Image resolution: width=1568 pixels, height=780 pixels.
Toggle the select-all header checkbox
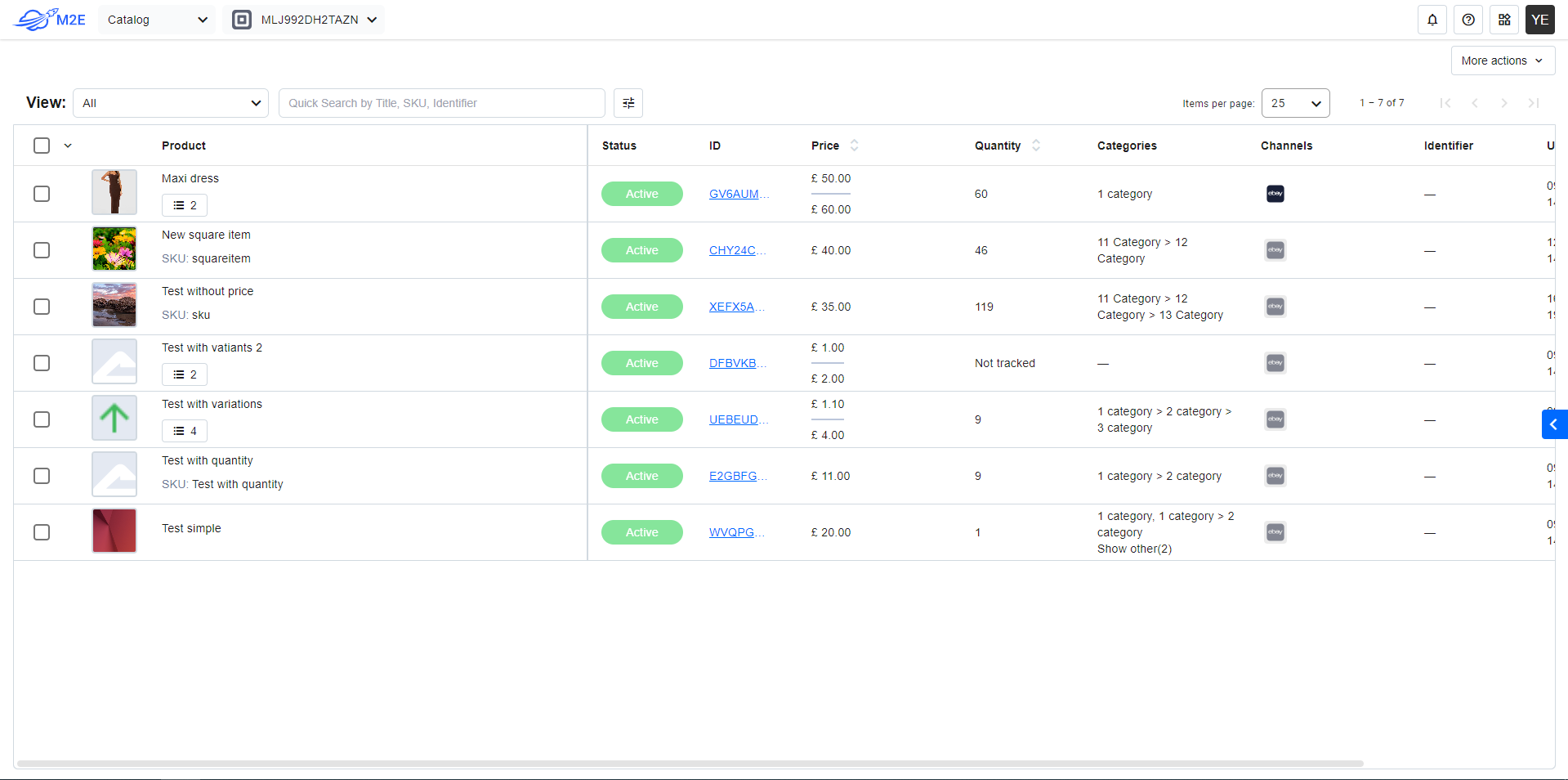42,146
